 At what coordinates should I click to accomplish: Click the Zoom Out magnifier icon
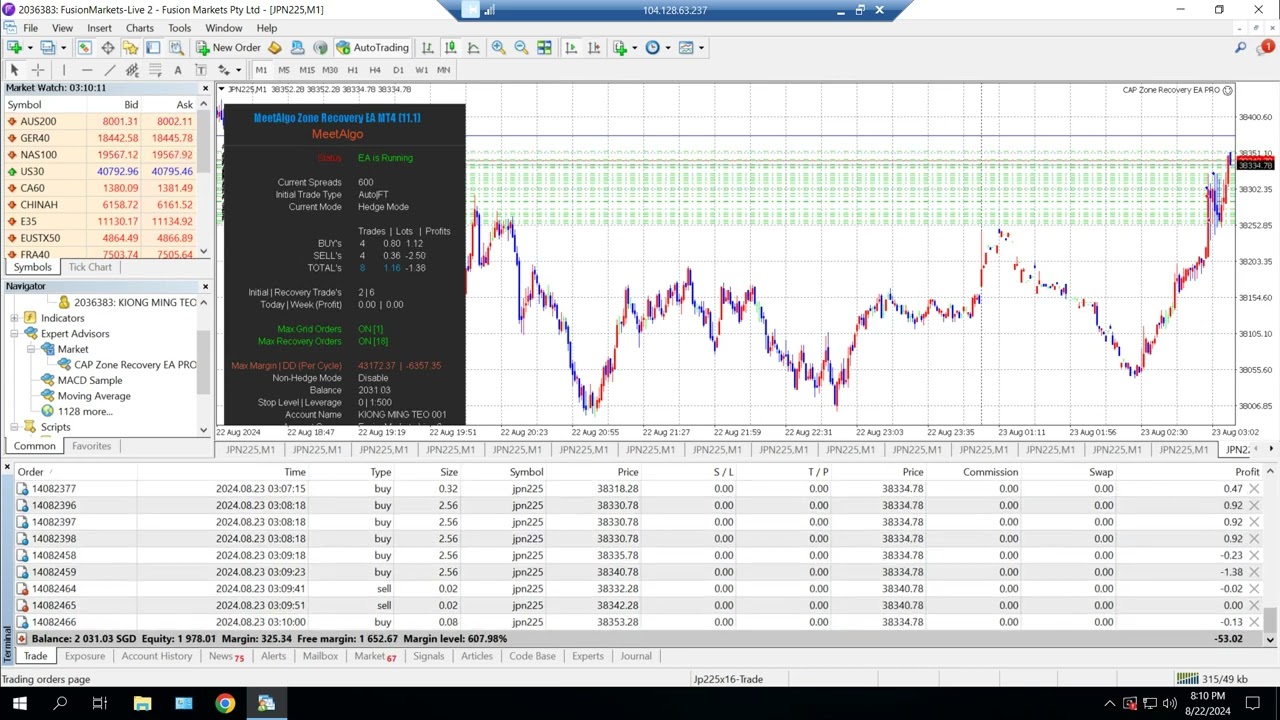click(521, 47)
